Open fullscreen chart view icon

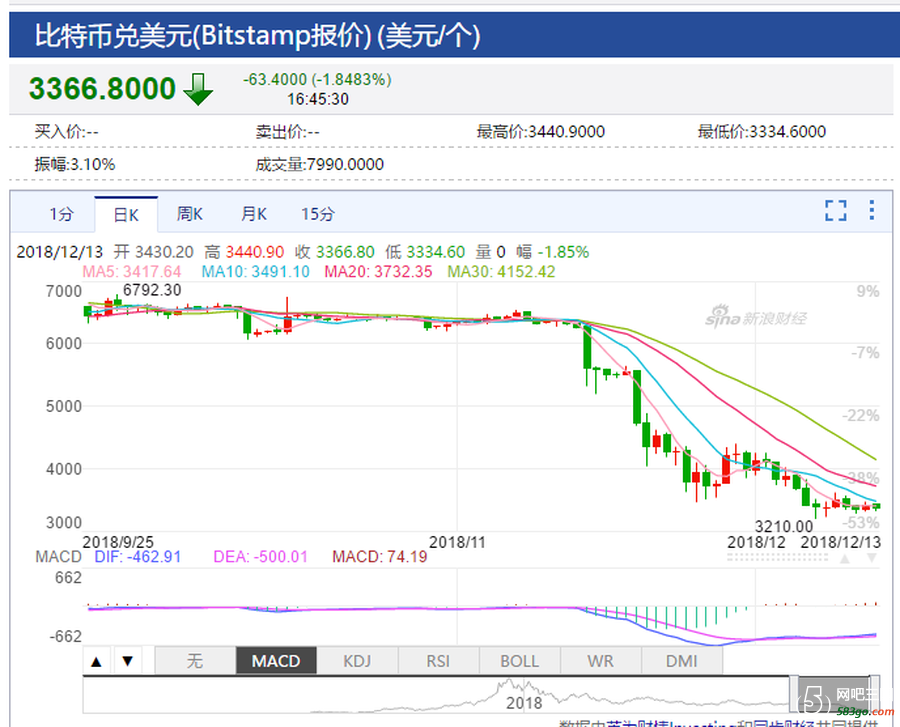coord(836,211)
